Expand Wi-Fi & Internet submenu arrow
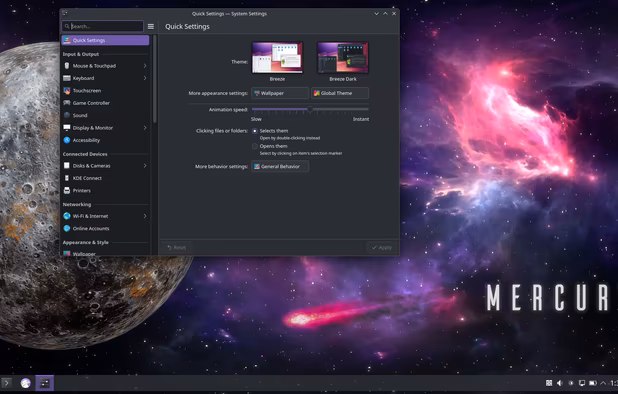The width and height of the screenshot is (618, 394). click(x=145, y=216)
